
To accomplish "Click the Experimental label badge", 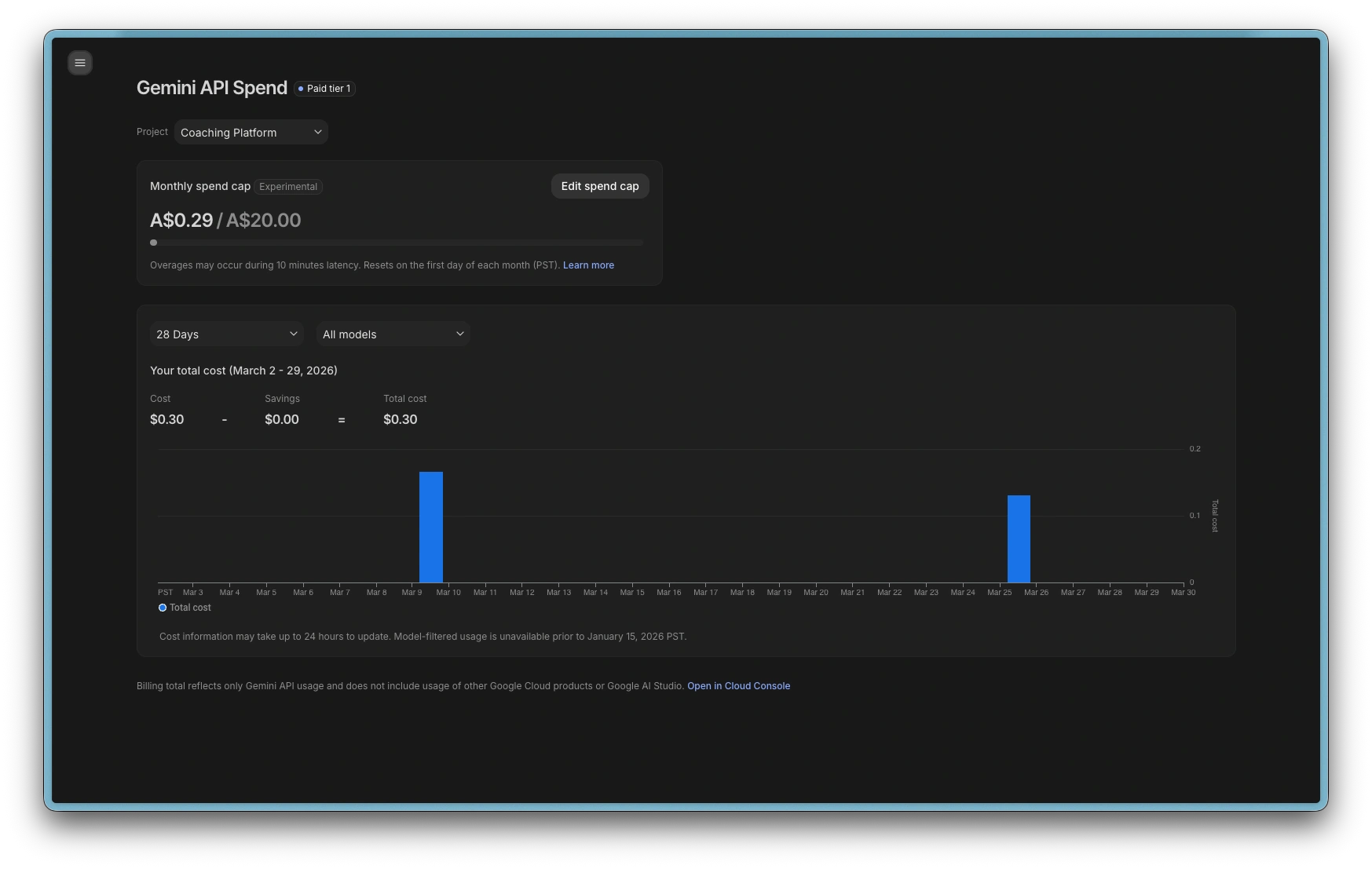I will pyautogui.click(x=288, y=187).
